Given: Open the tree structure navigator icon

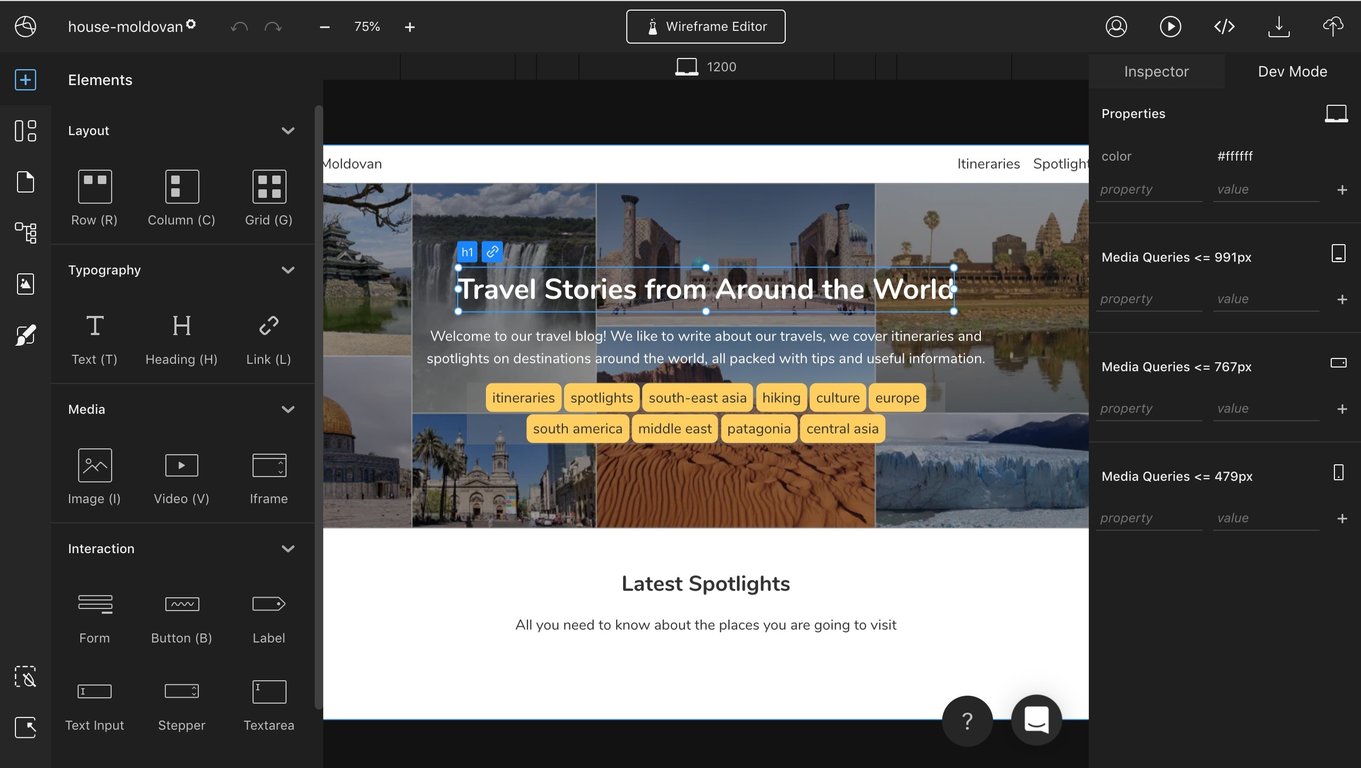Looking at the screenshot, I should coord(26,232).
